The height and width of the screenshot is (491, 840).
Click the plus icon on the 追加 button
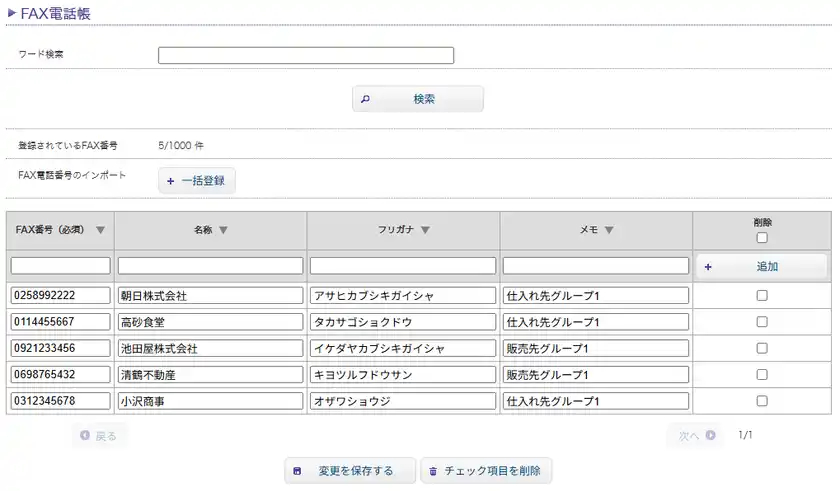pos(708,267)
